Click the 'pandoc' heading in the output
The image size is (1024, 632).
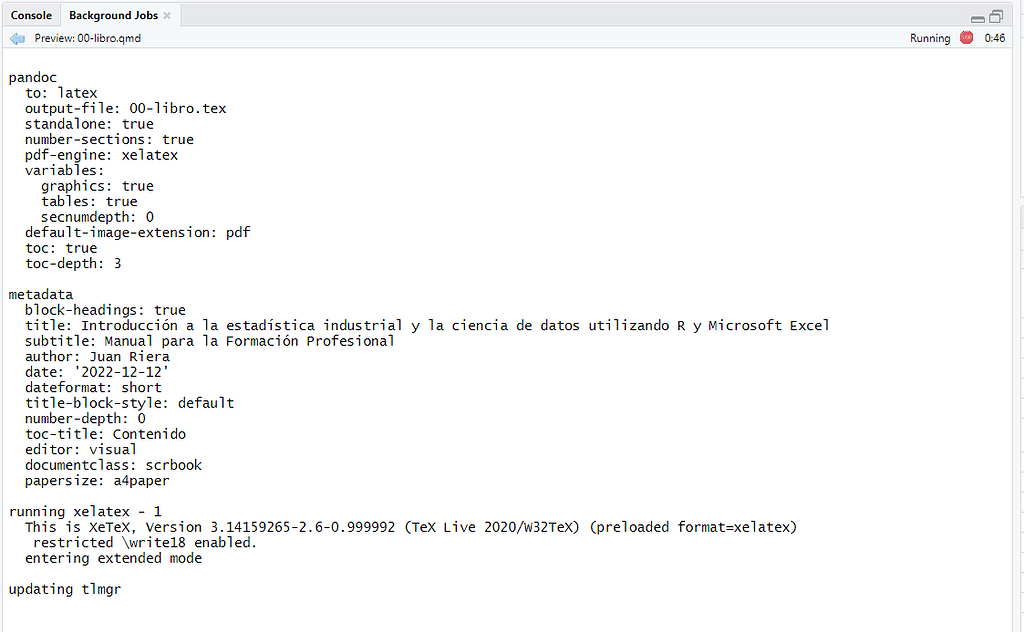coord(33,78)
